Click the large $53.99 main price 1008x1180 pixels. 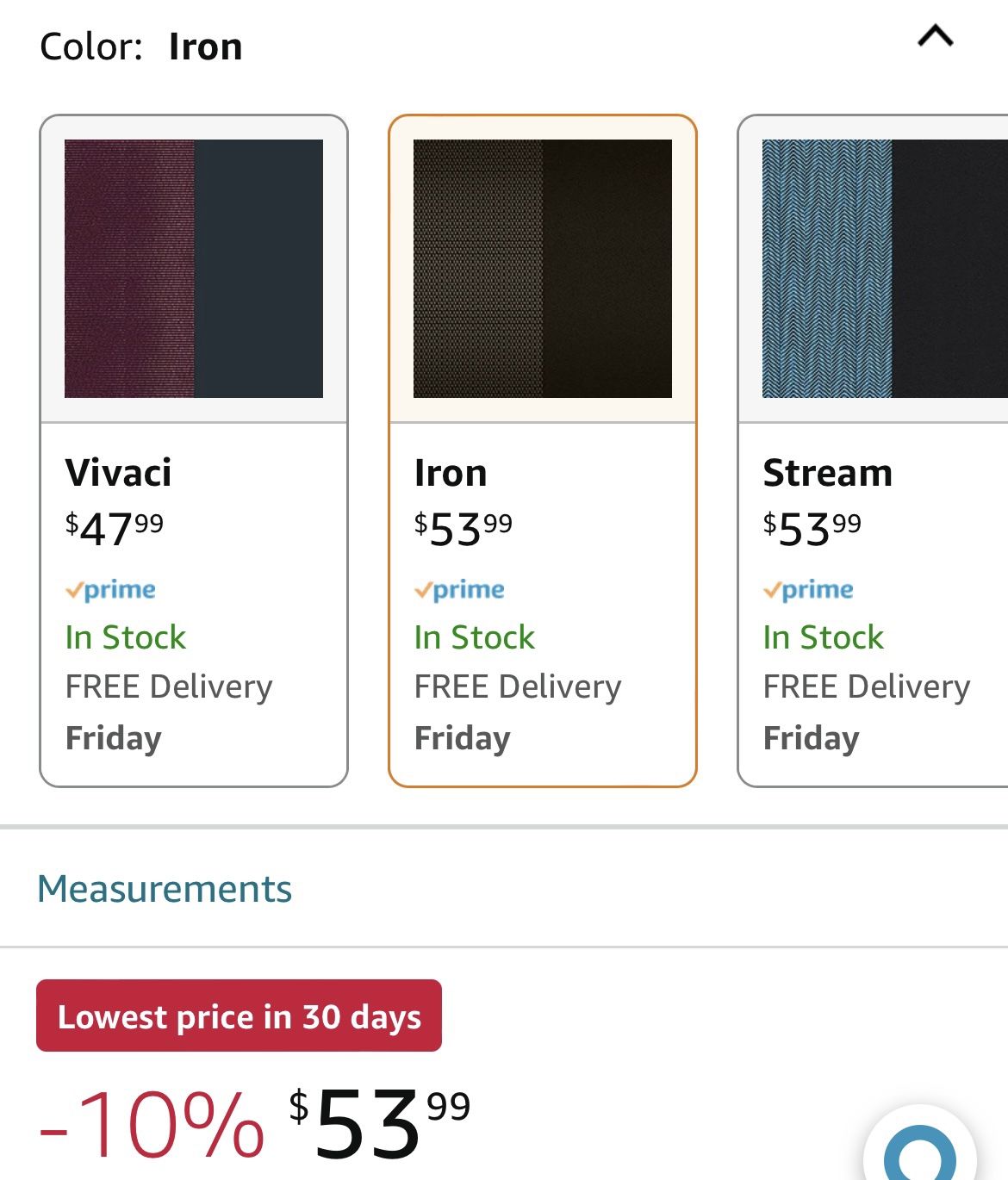(379, 1122)
